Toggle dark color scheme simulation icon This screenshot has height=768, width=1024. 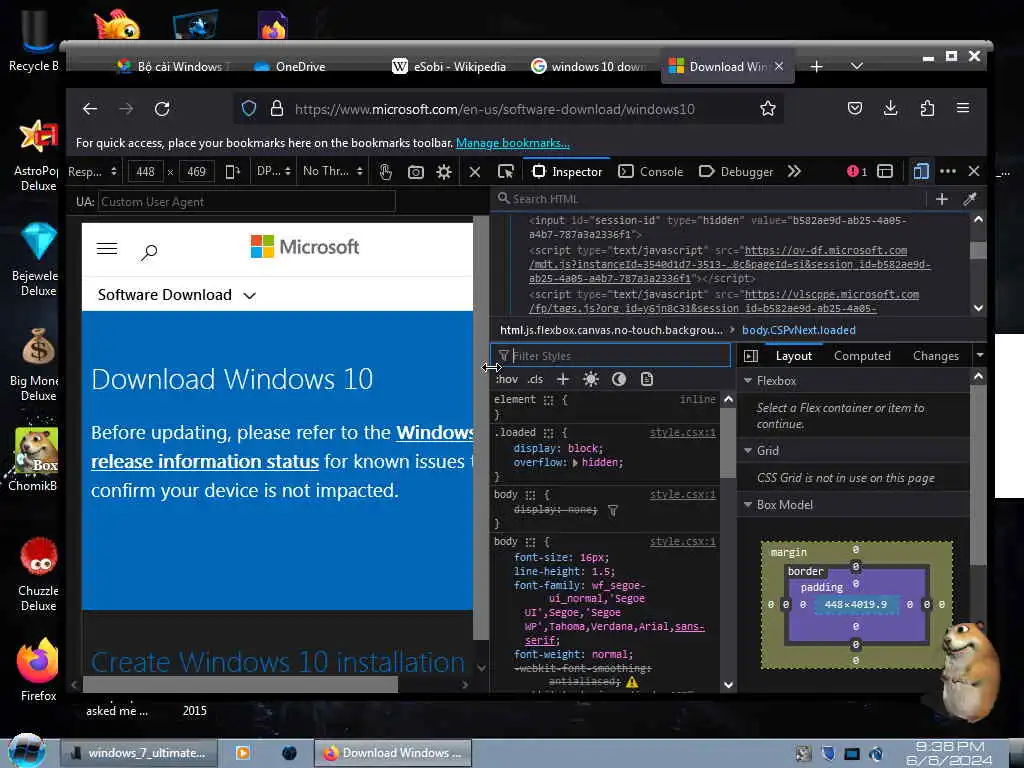click(619, 379)
